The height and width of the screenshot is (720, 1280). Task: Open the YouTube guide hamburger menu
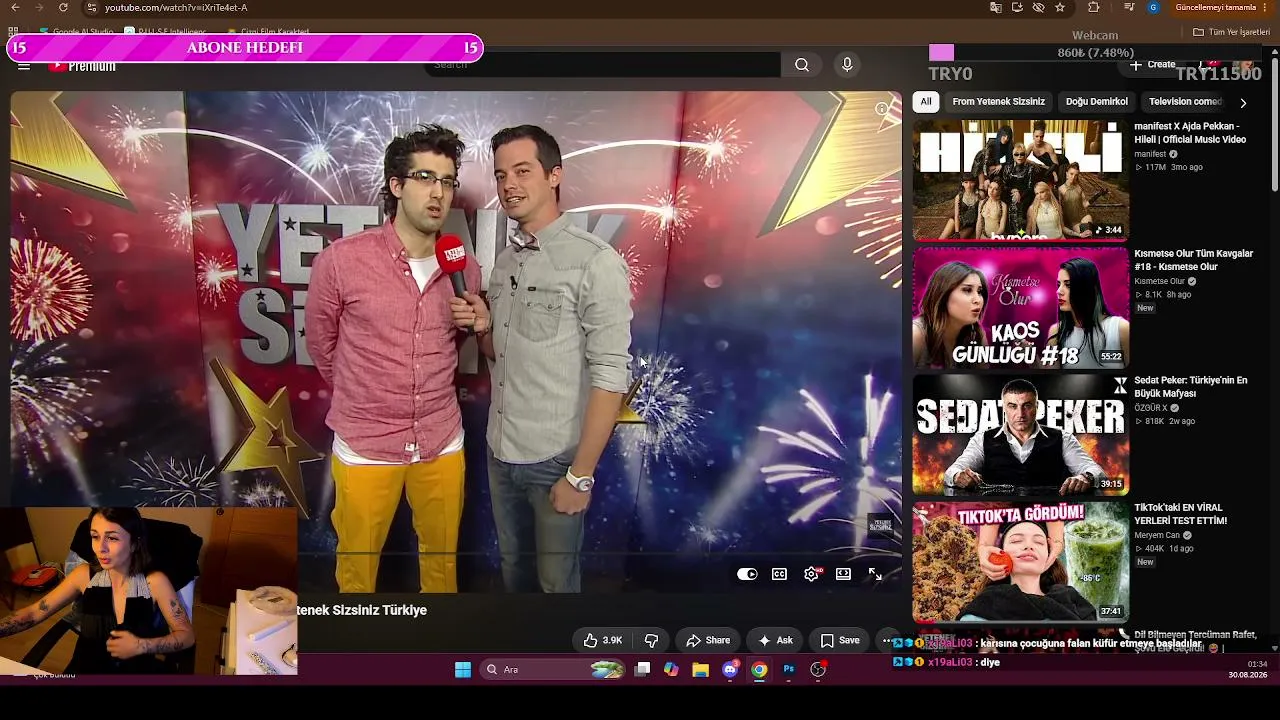24,66
